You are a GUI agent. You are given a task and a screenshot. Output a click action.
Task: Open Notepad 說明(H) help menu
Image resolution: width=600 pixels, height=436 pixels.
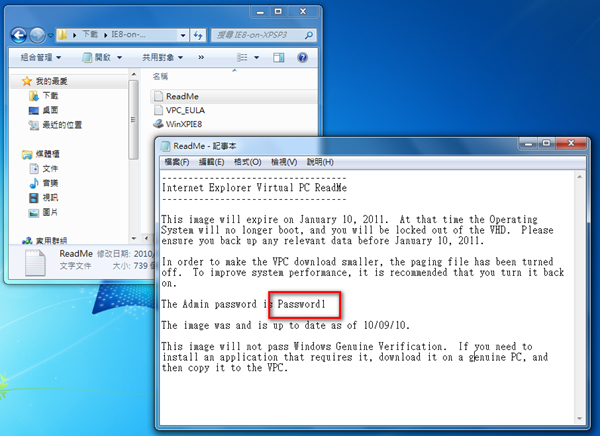tap(320, 162)
